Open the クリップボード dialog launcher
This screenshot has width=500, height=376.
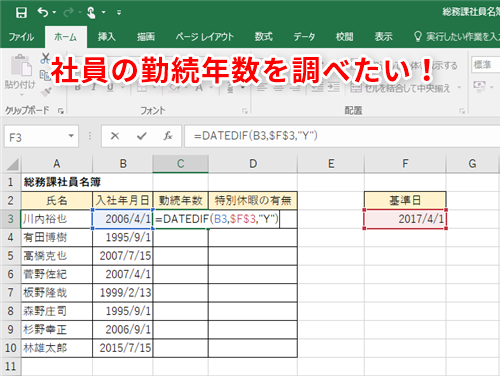click(x=61, y=111)
